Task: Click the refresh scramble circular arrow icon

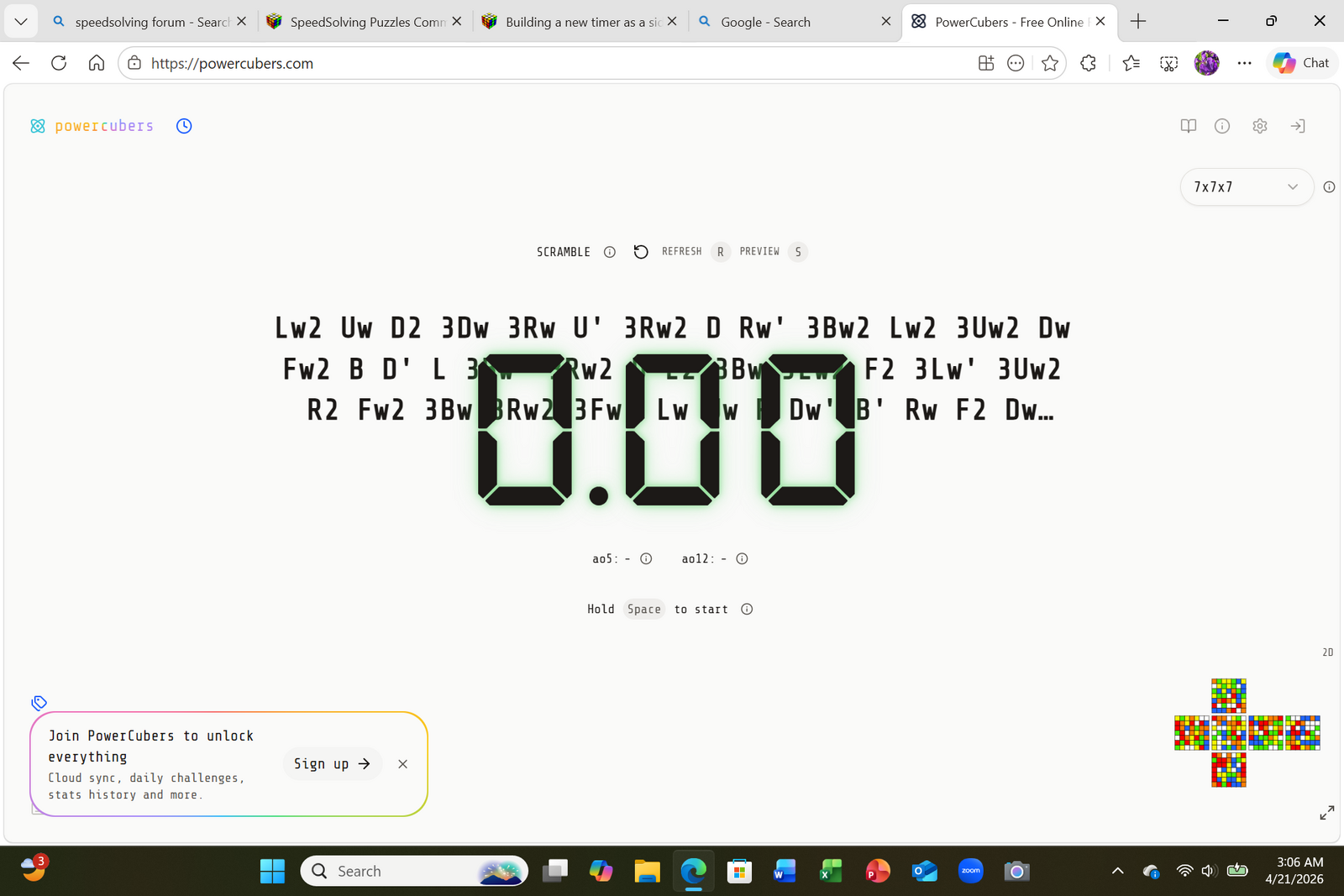Action: 641,252
